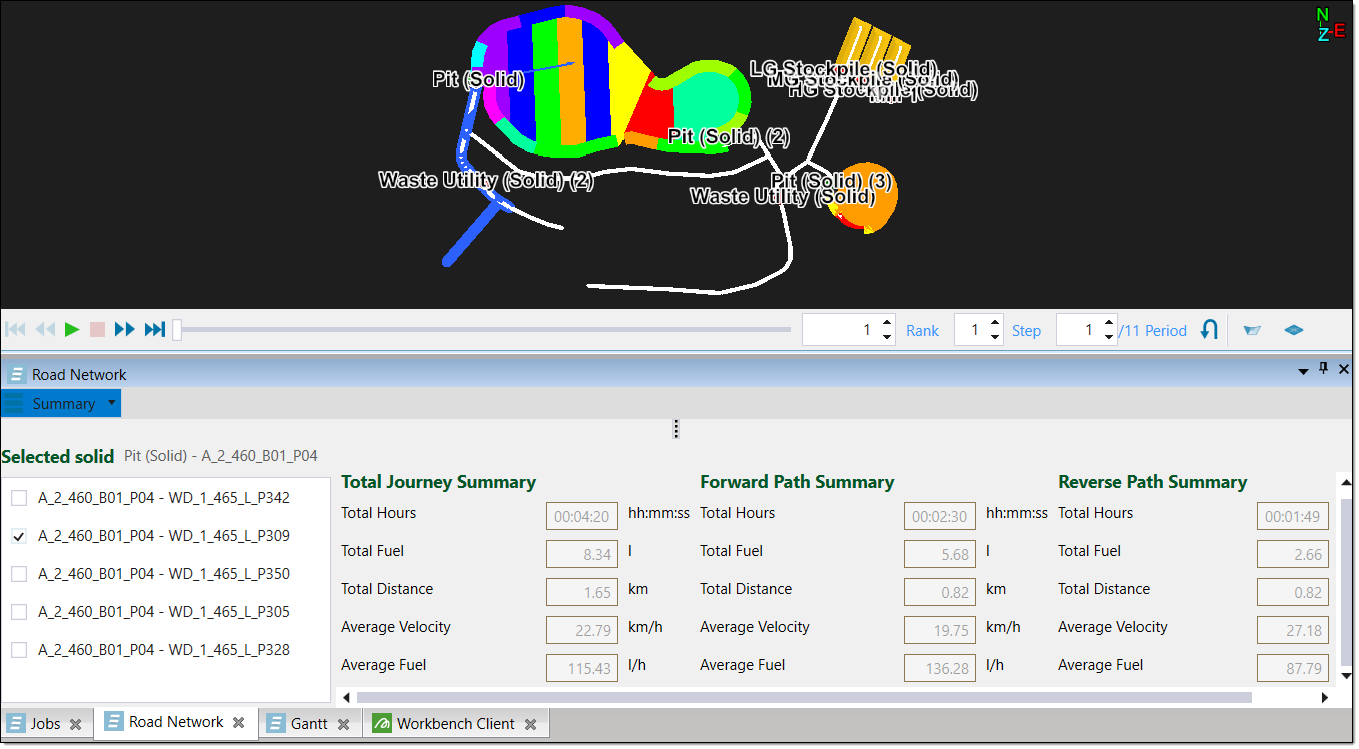Click the fast forward playback icon
Image resolution: width=1359 pixels, height=749 pixels.
(x=125, y=329)
